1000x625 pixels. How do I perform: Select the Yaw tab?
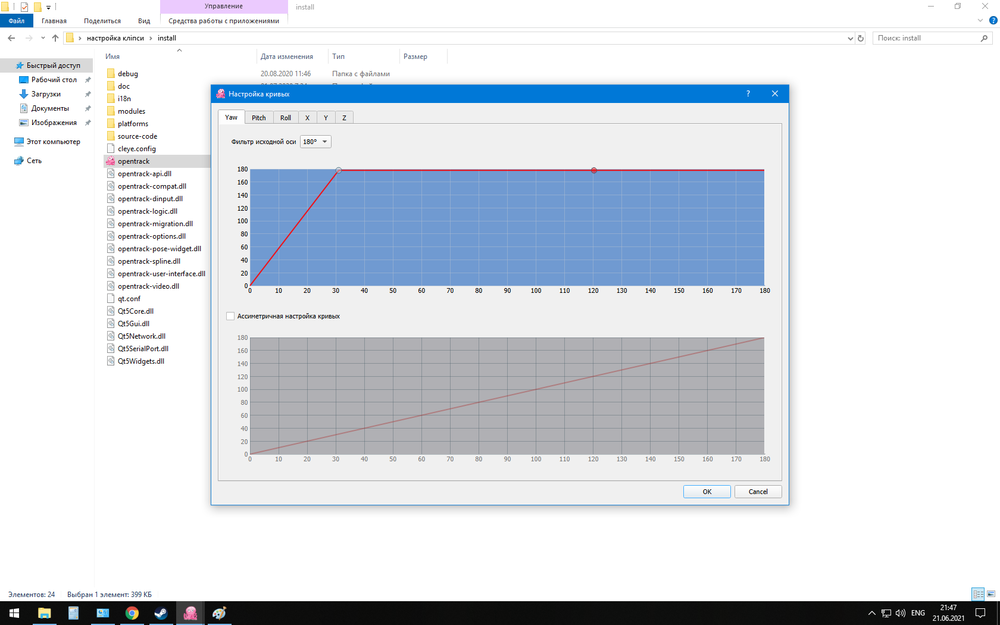[x=231, y=117]
